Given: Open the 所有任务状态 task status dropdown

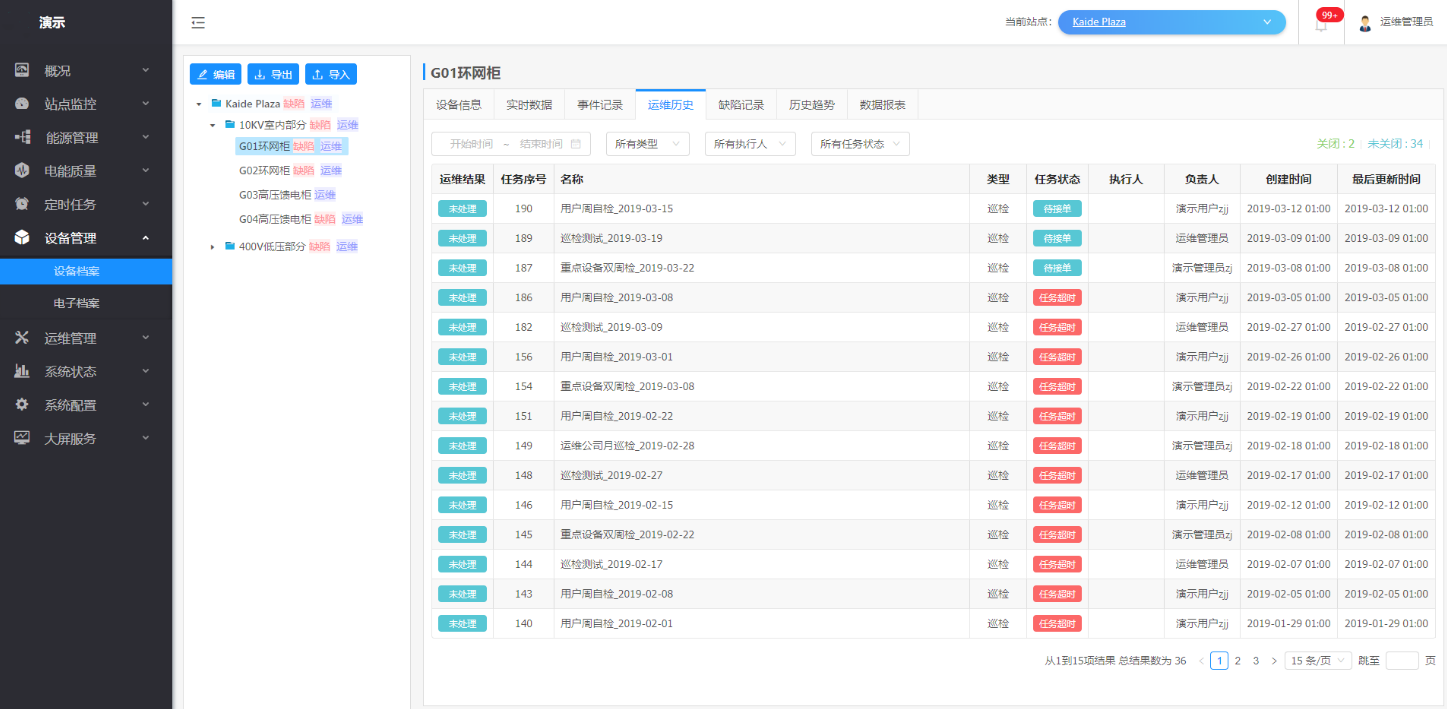Looking at the screenshot, I should (x=859, y=144).
